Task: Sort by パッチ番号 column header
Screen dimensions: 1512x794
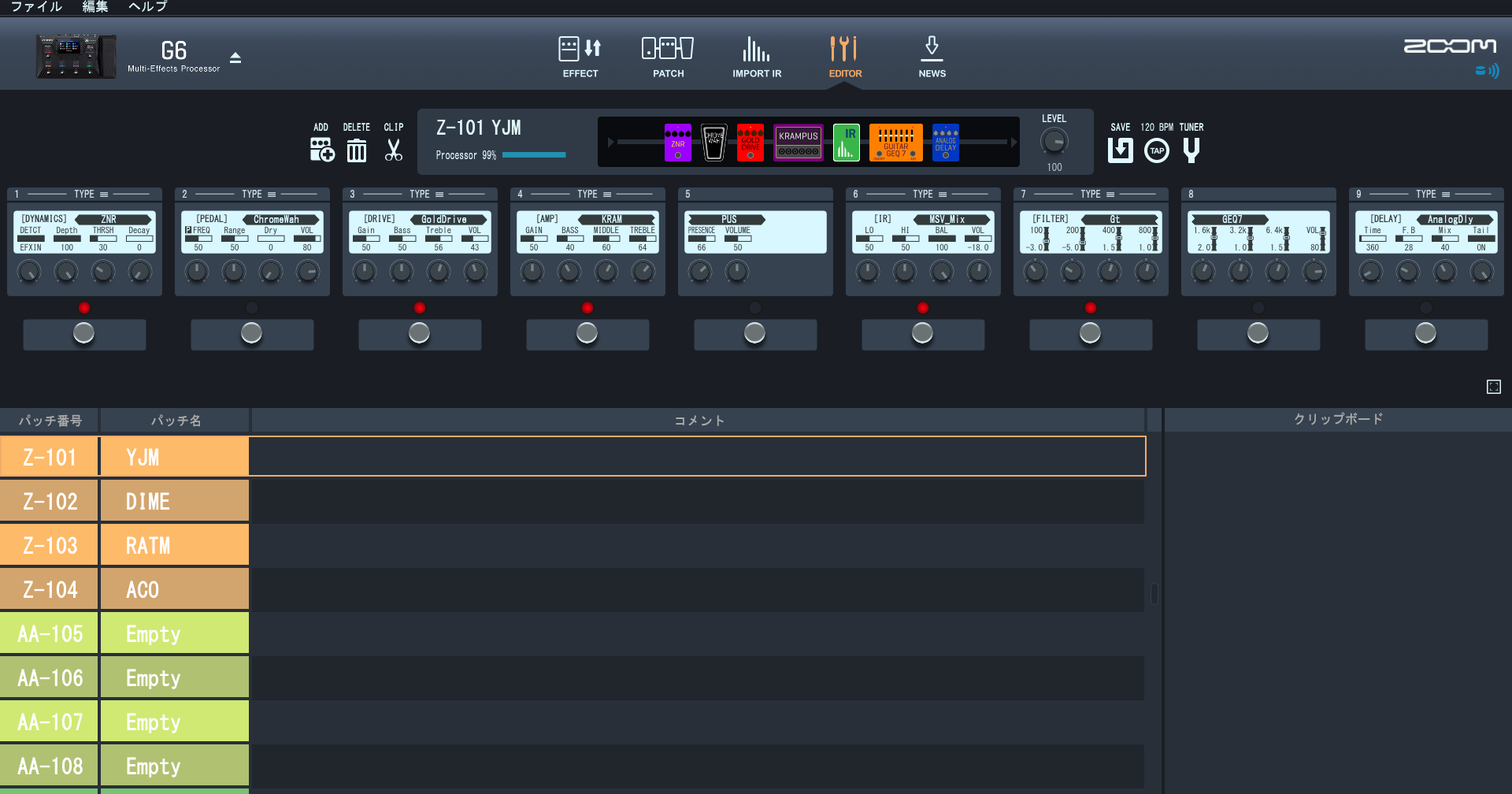Action: [50, 421]
